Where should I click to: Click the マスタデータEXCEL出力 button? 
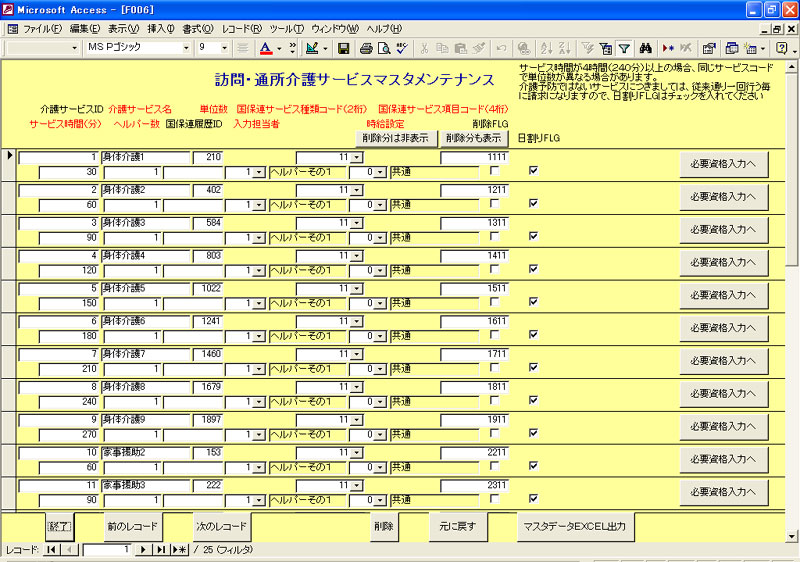(576, 526)
